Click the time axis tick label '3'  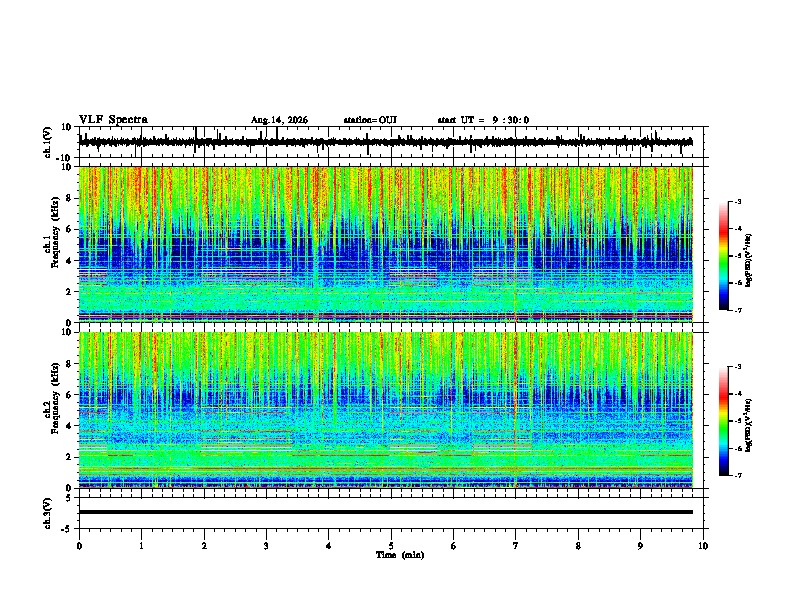click(x=266, y=546)
